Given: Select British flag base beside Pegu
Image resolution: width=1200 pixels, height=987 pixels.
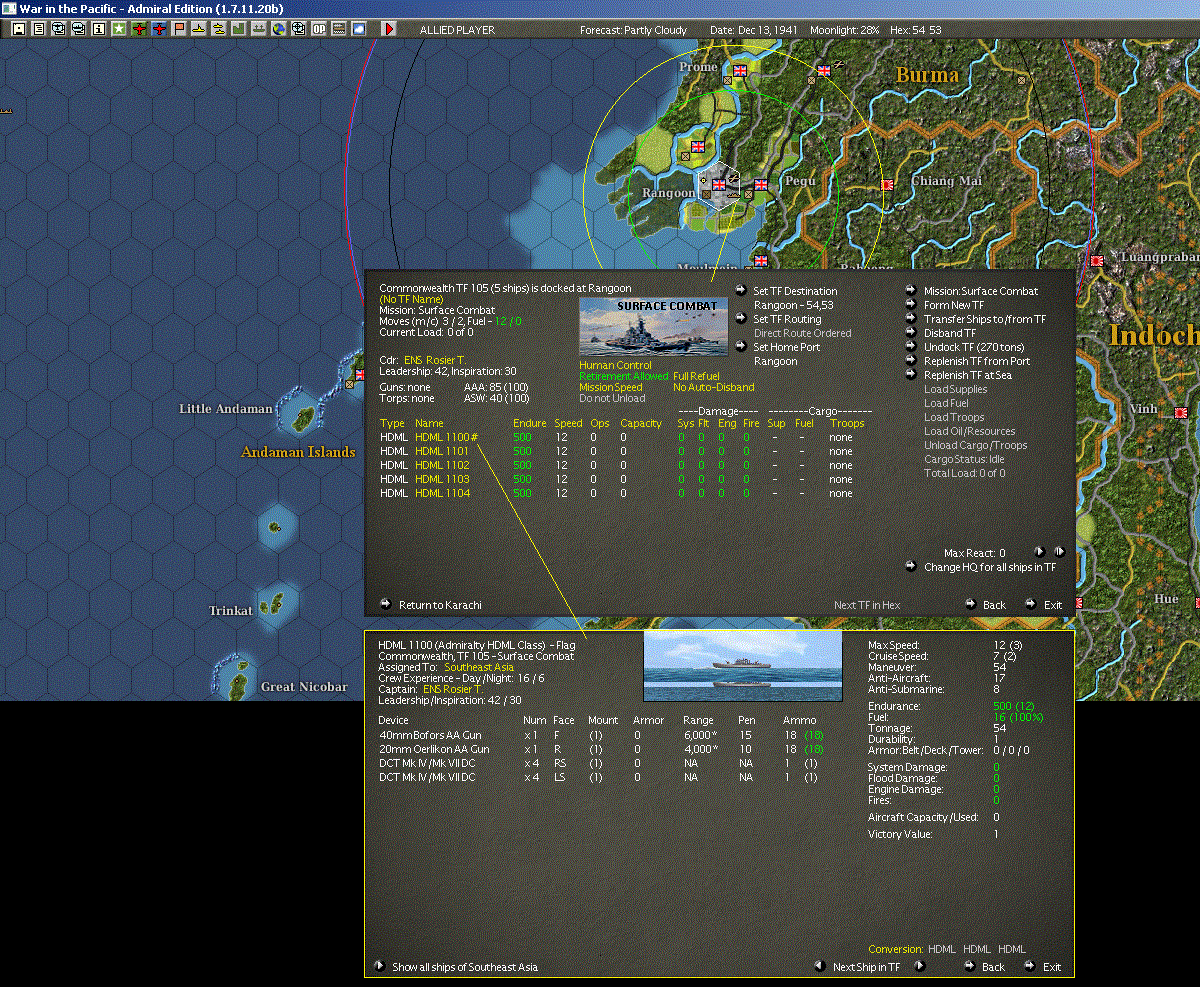Looking at the screenshot, I should 761,184.
